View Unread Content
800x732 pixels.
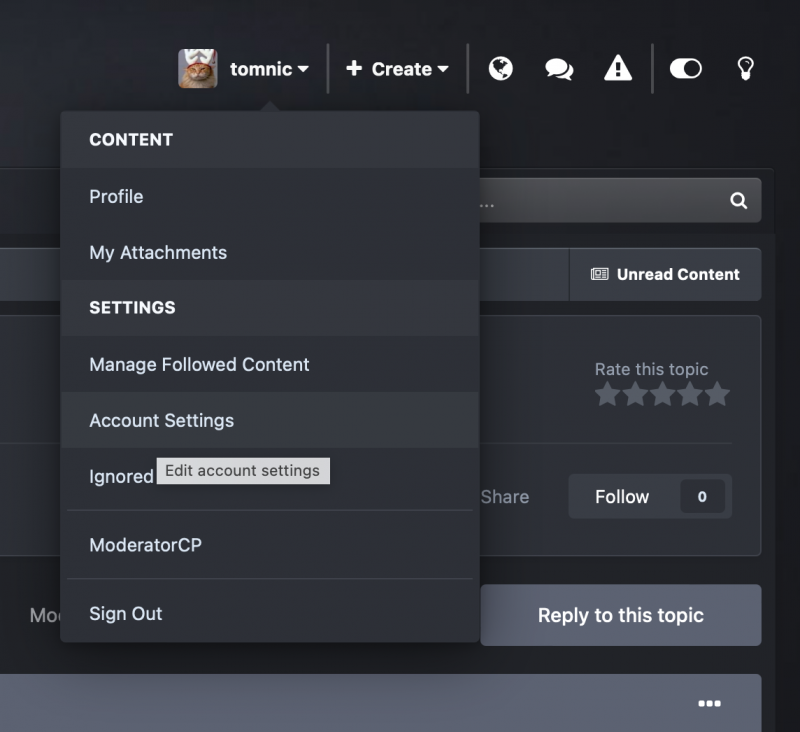tap(665, 275)
